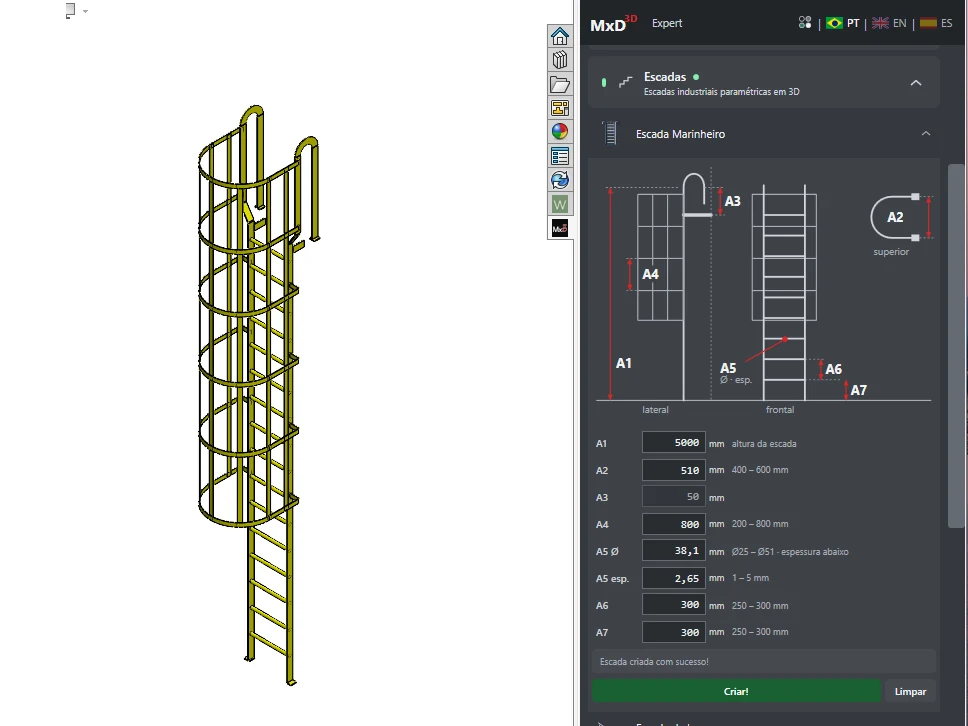Viewport: 968px width, 726px height.
Task: Click the ladder icon beside Escada Marinheiro
Action: (611, 133)
